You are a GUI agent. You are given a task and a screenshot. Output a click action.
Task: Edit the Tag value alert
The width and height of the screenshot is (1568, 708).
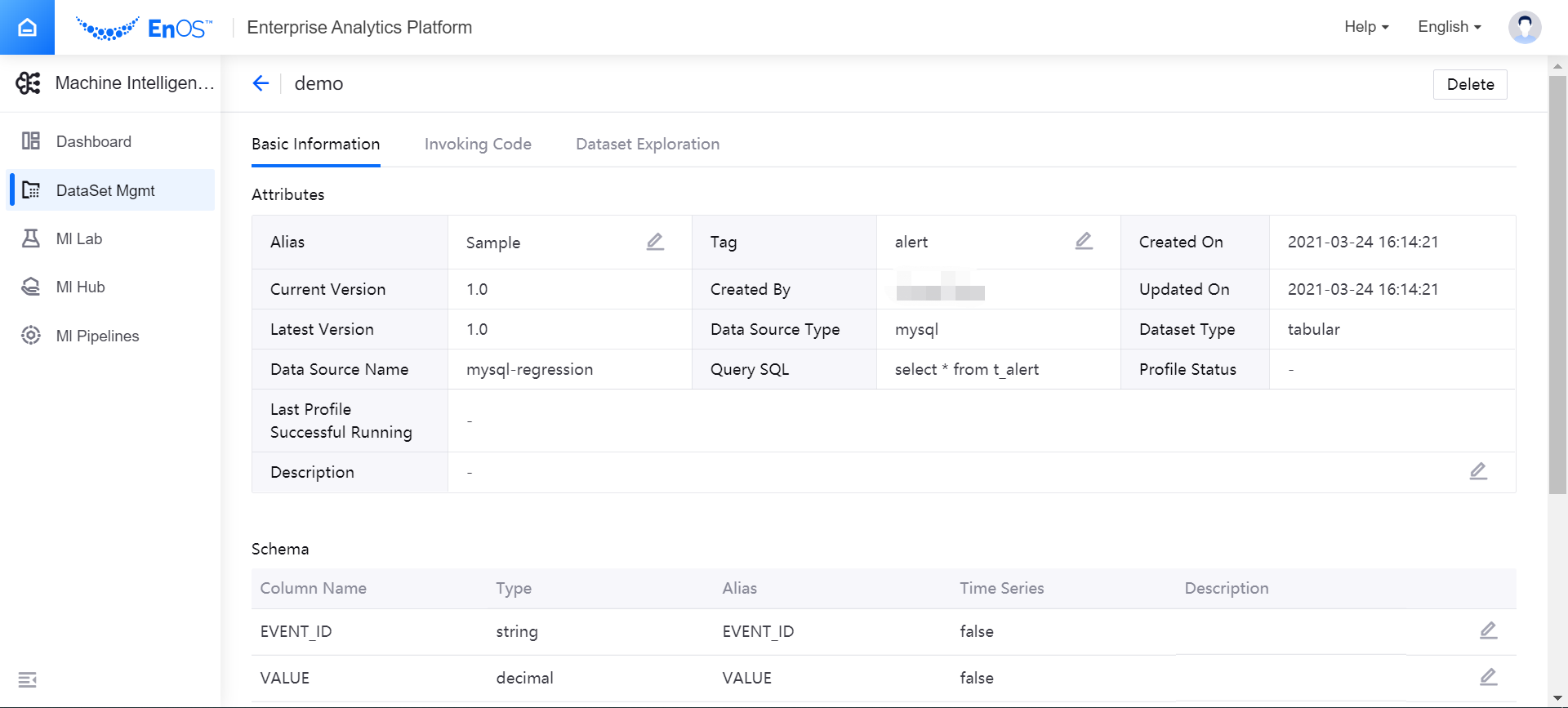click(1084, 241)
